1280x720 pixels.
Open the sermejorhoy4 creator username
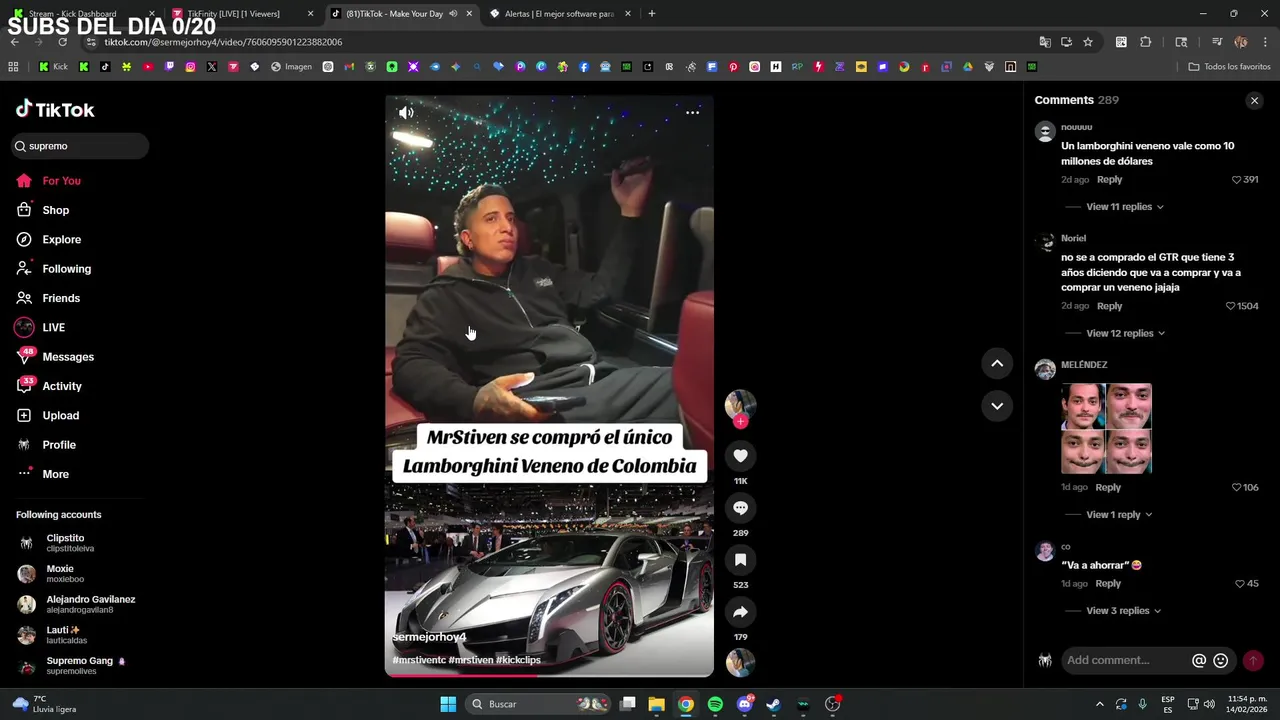429,637
